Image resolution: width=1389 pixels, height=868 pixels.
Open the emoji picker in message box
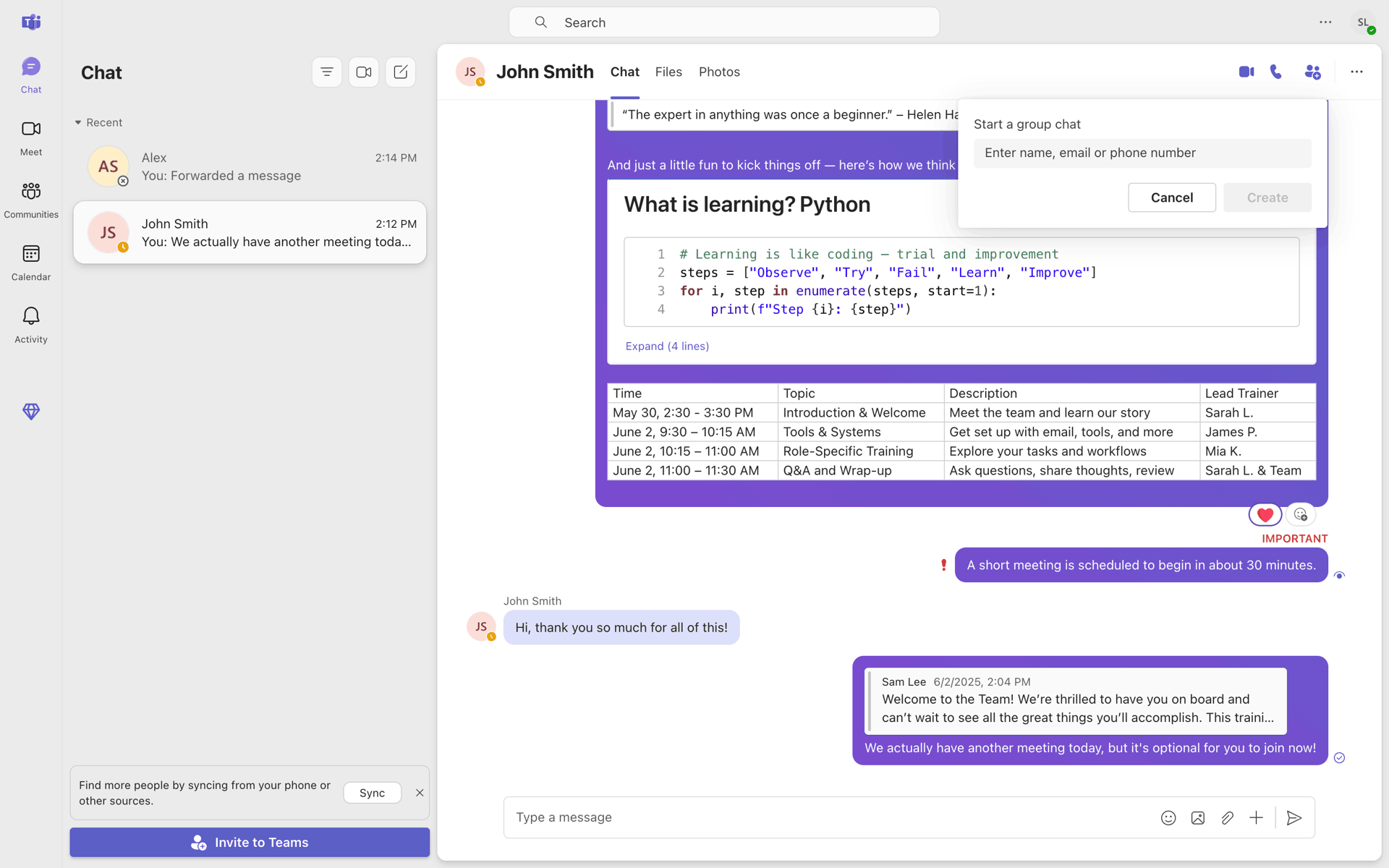[x=1168, y=817]
